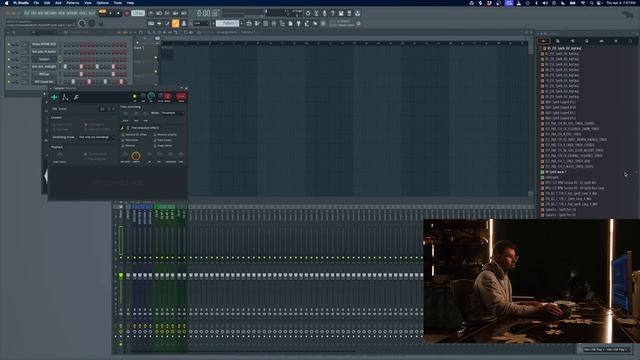Viewport: 640px width, 360px height.
Task: Select the second browser tab icon
Action: (x=558, y=41)
